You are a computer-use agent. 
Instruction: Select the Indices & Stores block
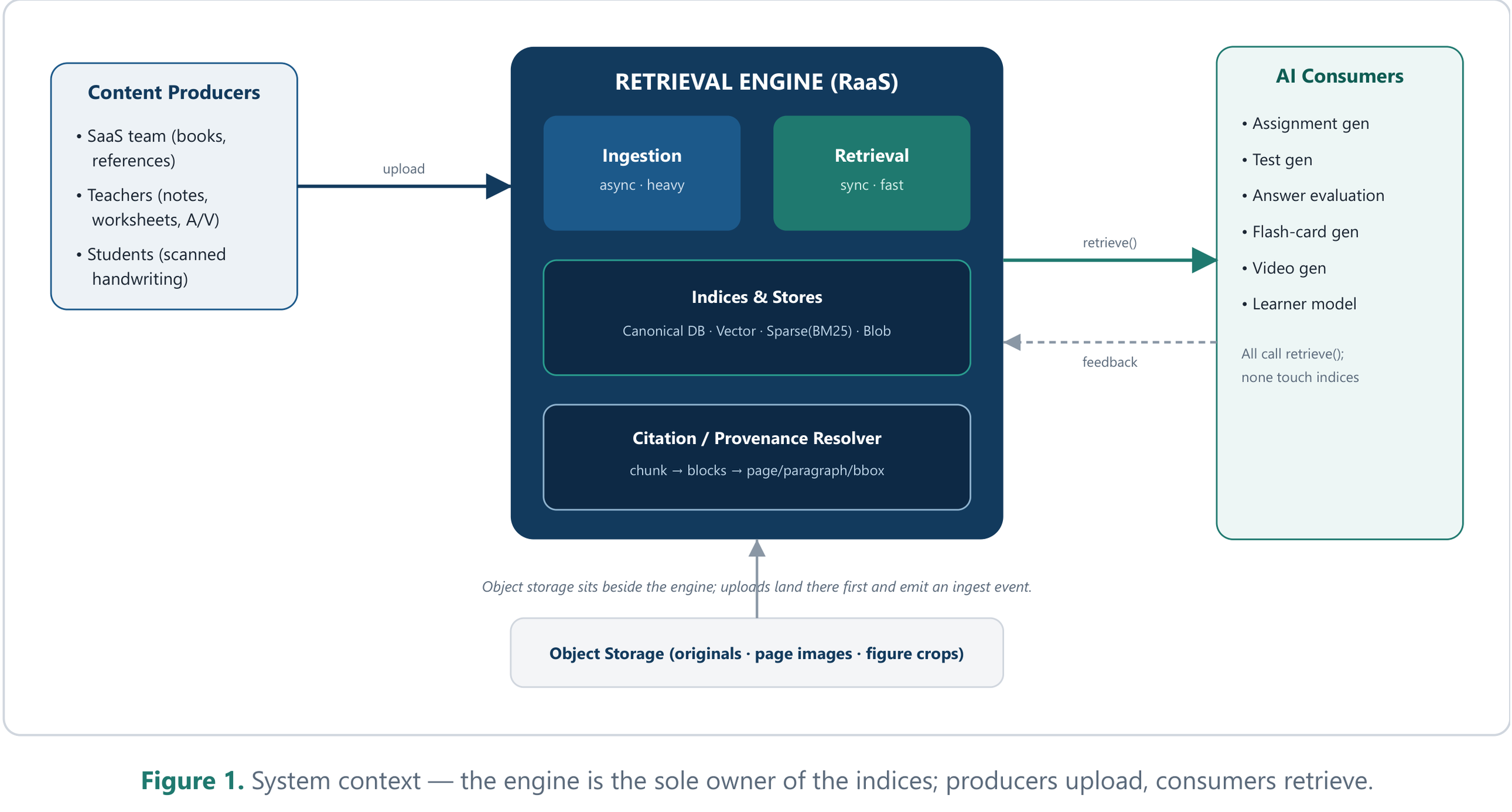point(757,318)
